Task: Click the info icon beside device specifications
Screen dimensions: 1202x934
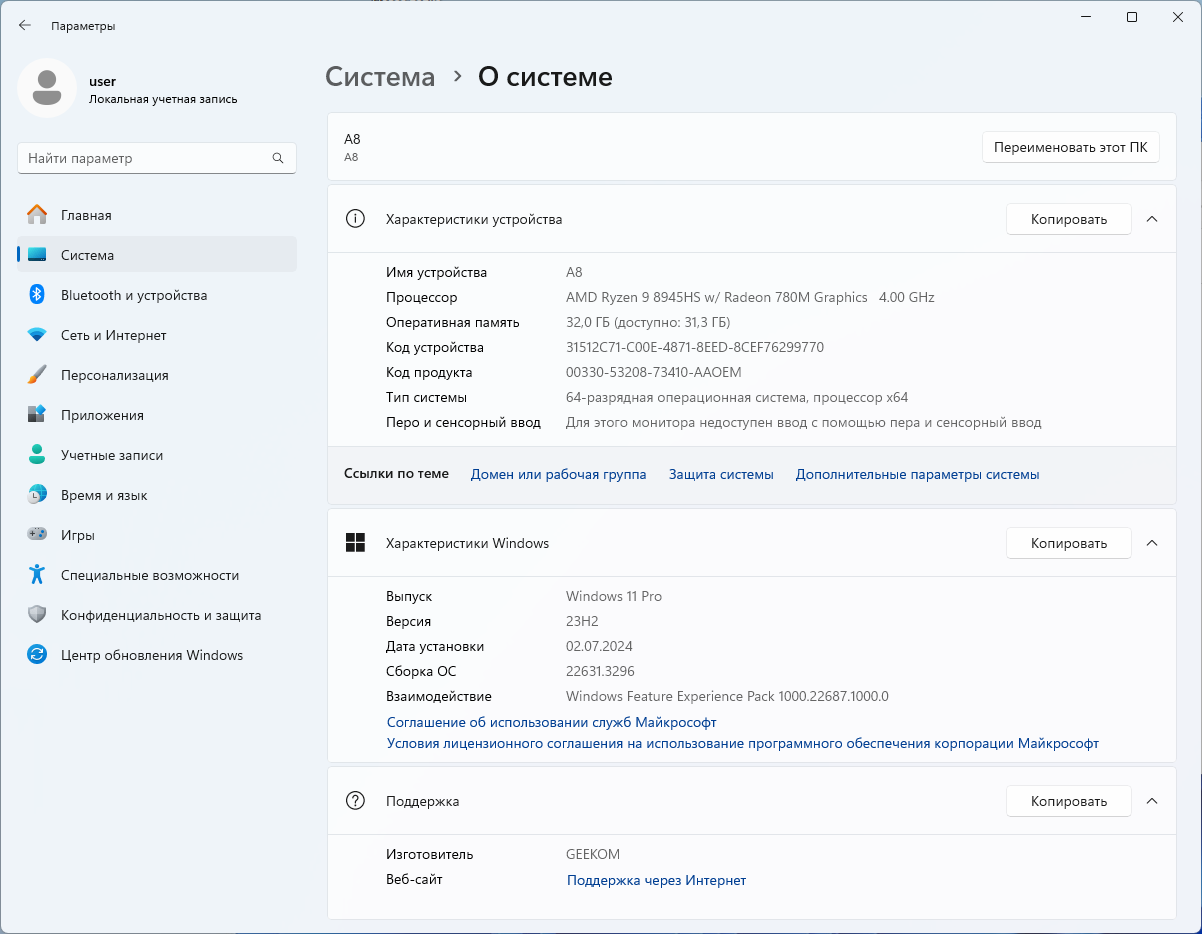Action: pyautogui.click(x=355, y=219)
